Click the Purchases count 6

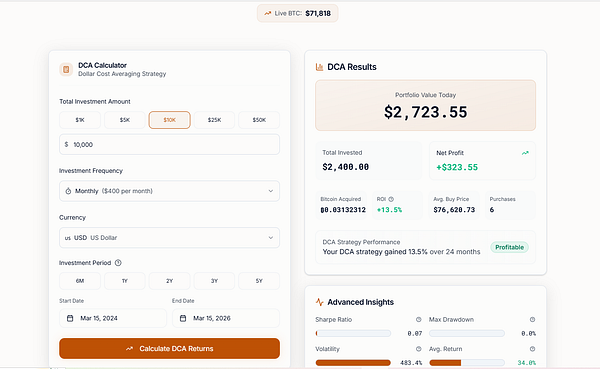tap(492, 210)
